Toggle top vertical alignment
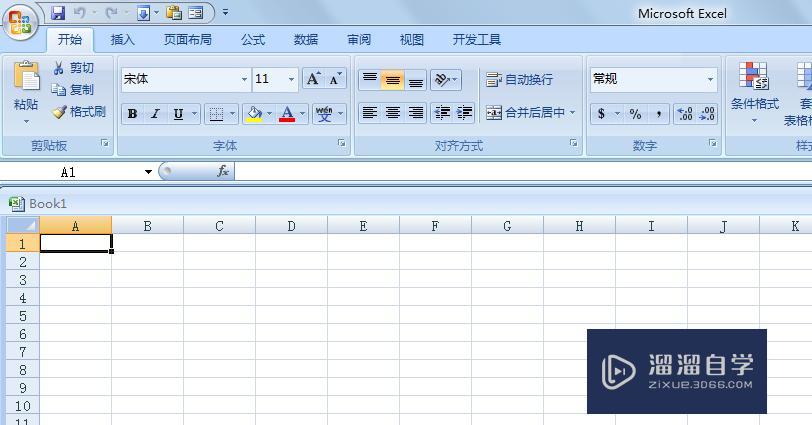The width and height of the screenshot is (812, 425). [370, 80]
